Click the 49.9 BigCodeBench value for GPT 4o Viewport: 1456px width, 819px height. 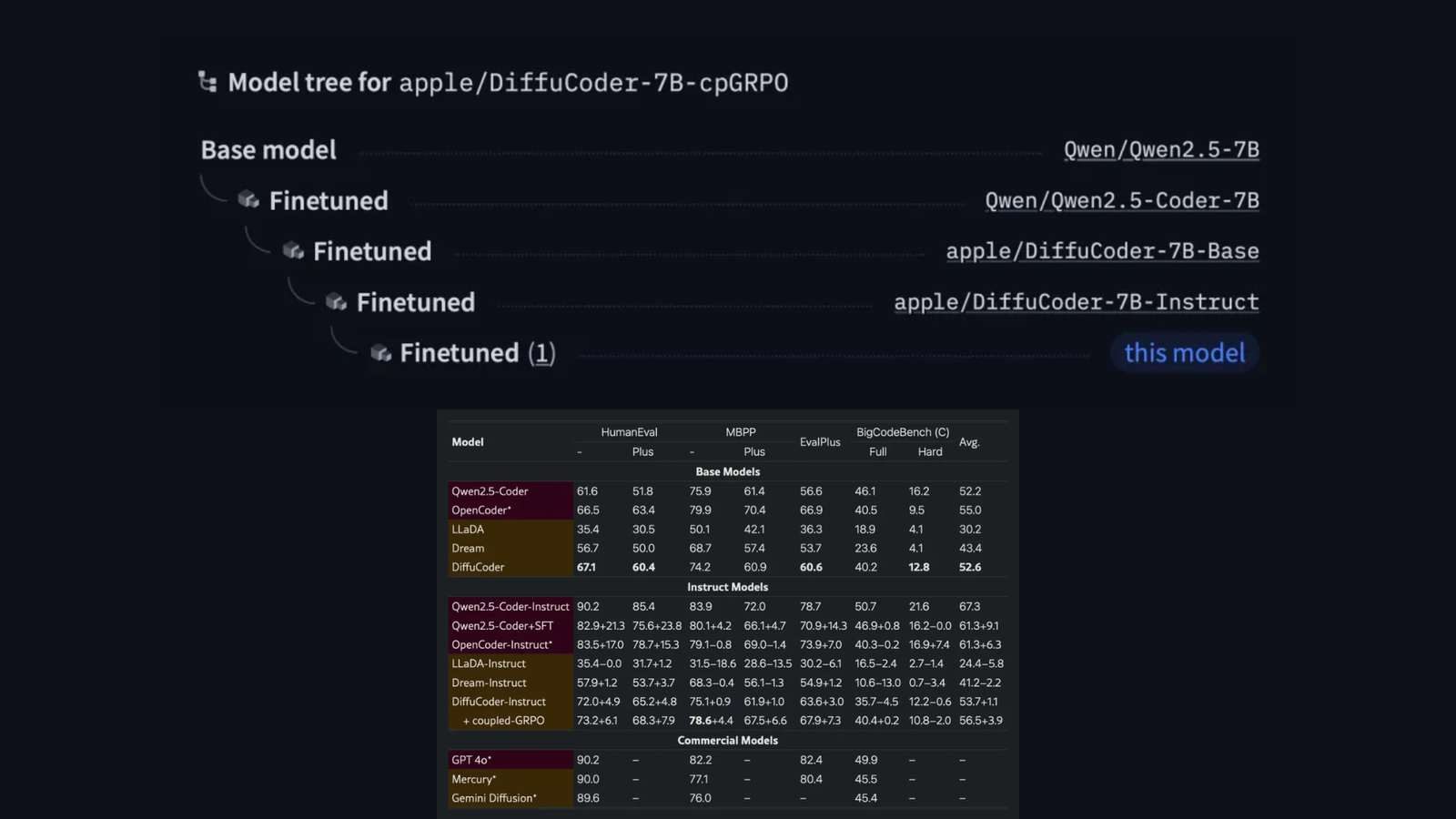(x=866, y=760)
